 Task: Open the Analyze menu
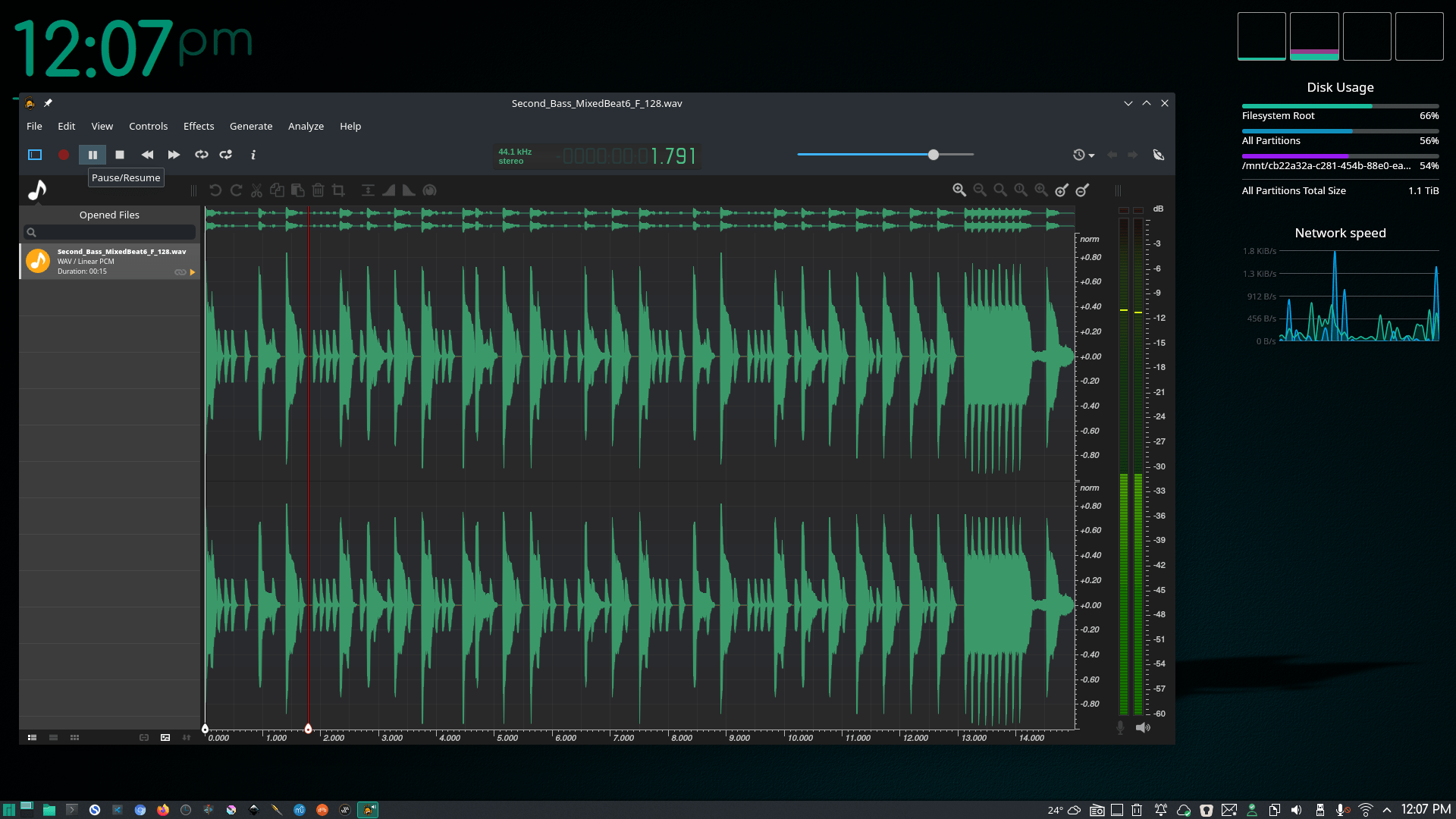(306, 126)
